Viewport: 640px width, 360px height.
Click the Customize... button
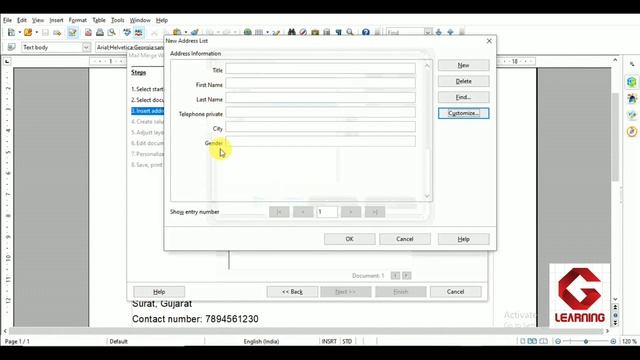coord(463,113)
